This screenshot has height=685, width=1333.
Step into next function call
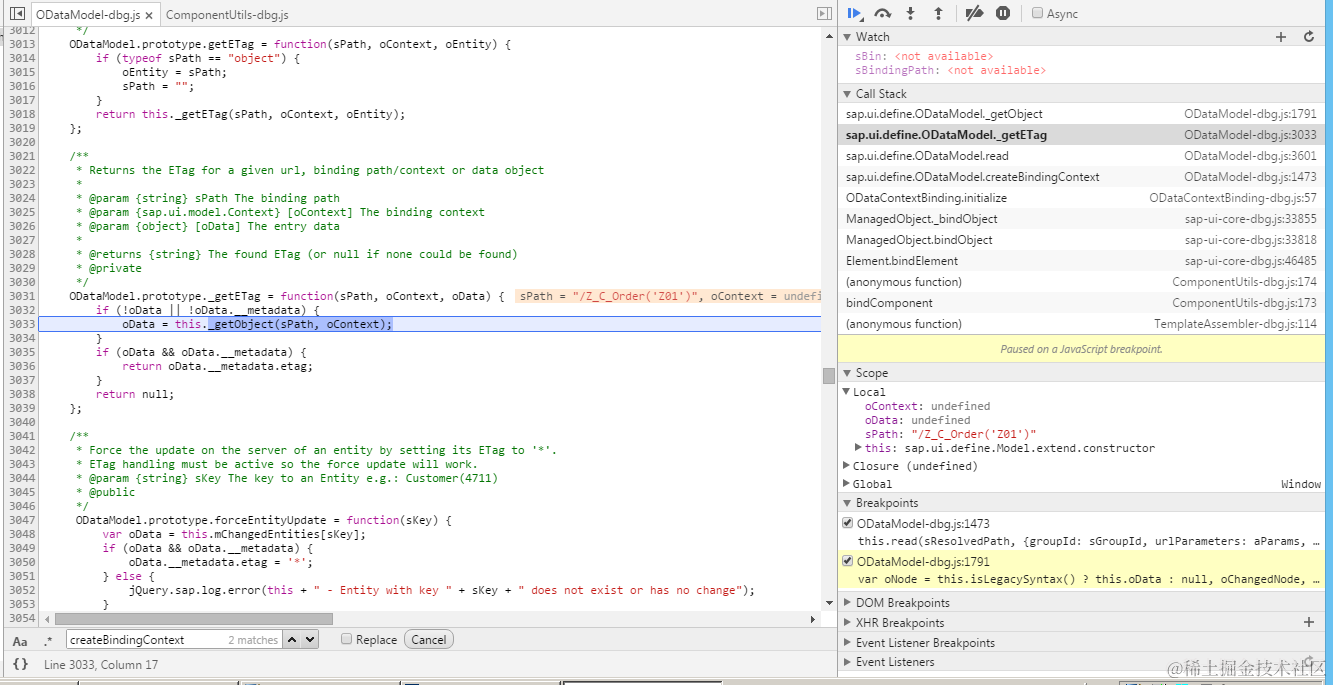coord(910,13)
